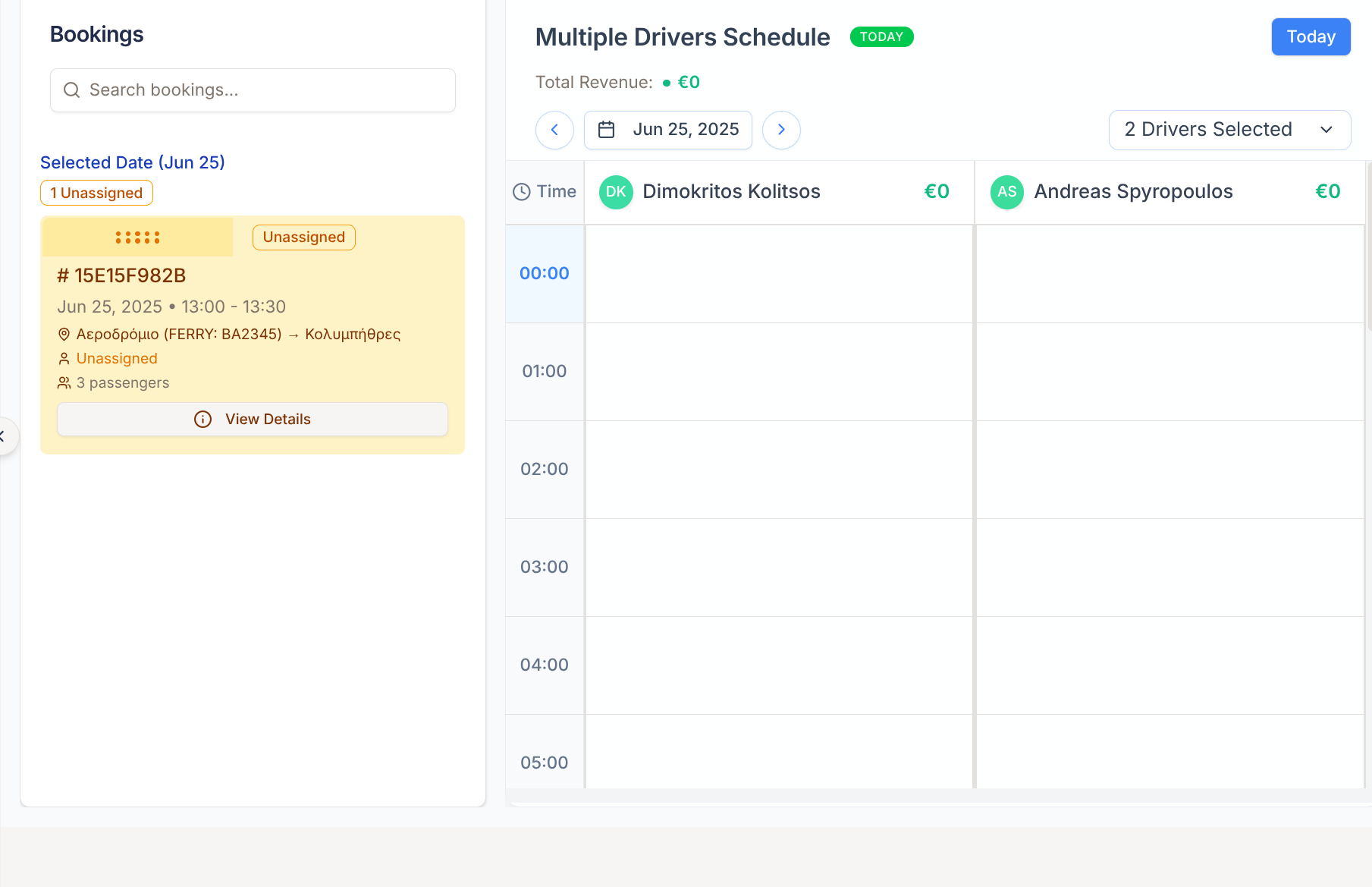Screen dimensions: 1372x887
Task: Open the Jun 25, 2025 date picker
Action: (x=667, y=130)
